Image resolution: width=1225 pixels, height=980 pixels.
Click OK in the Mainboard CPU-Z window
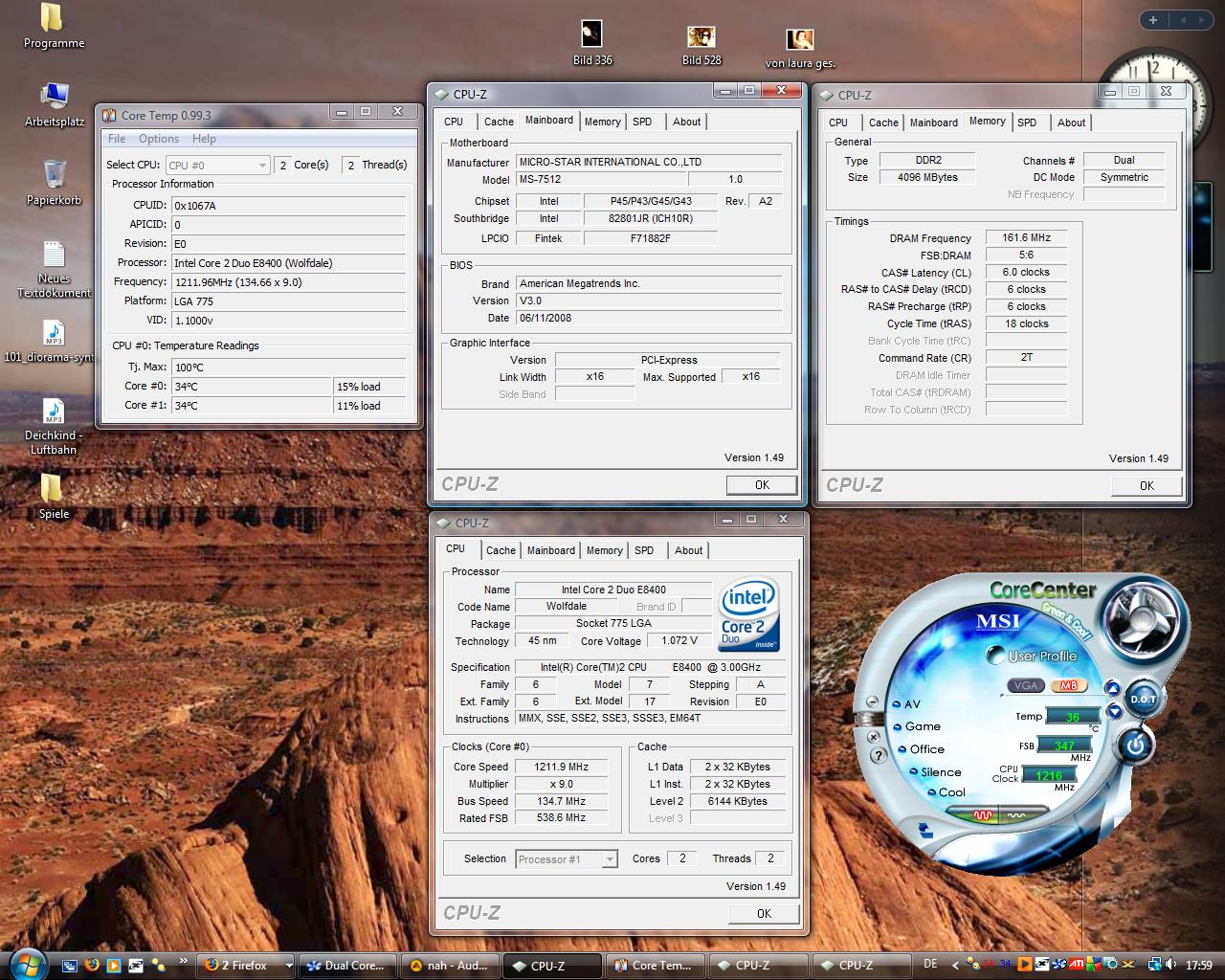pos(762,485)
